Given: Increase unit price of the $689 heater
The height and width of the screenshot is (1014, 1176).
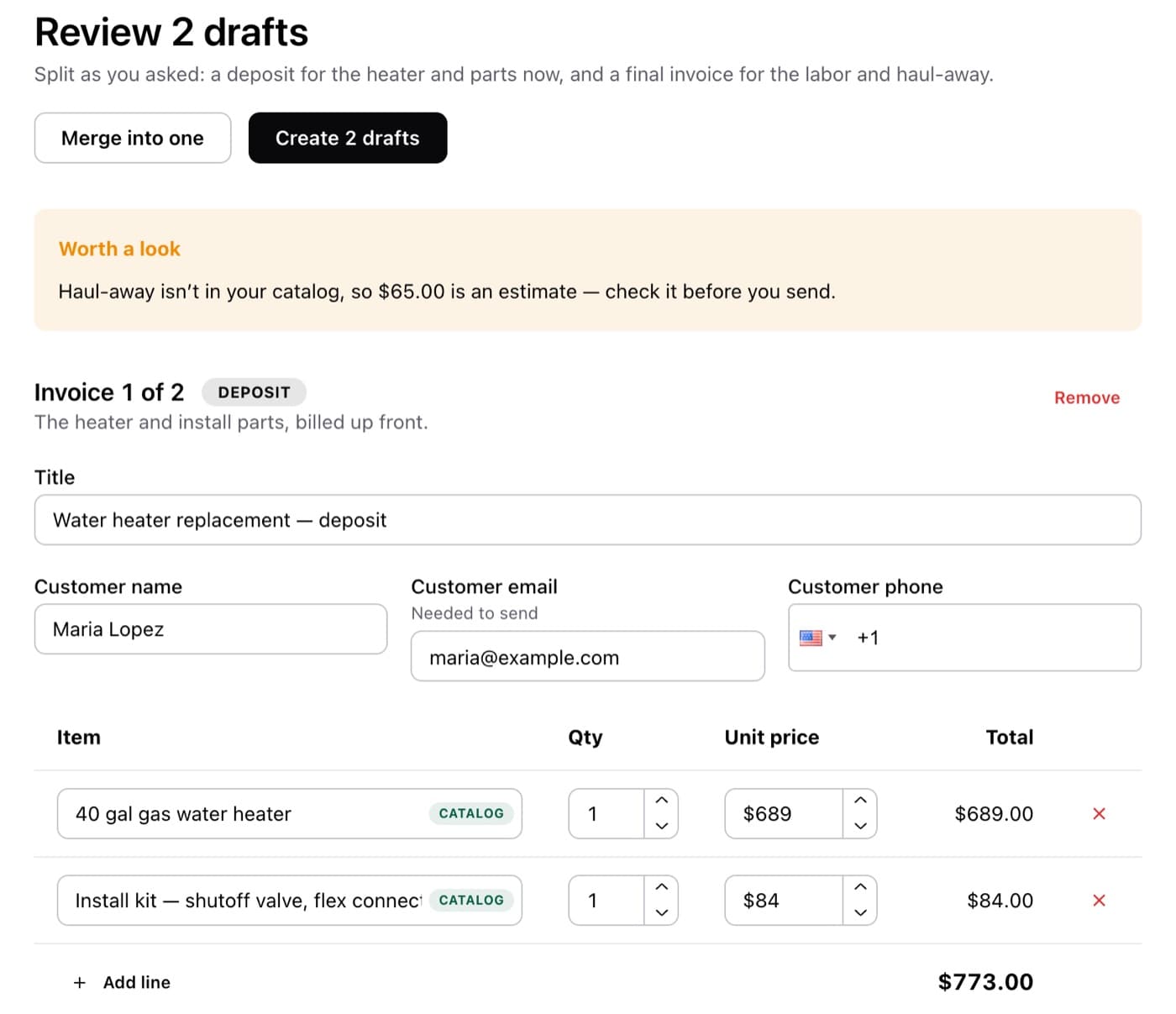Looking at the screenshot, I should tap(860, 801).
